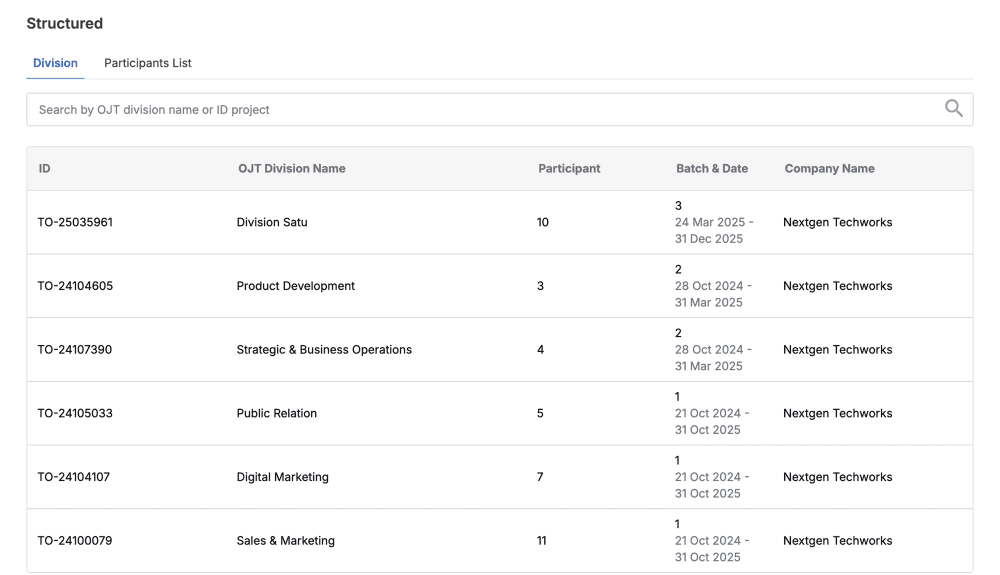Click the Sales & Marketing division

[285, 541]
